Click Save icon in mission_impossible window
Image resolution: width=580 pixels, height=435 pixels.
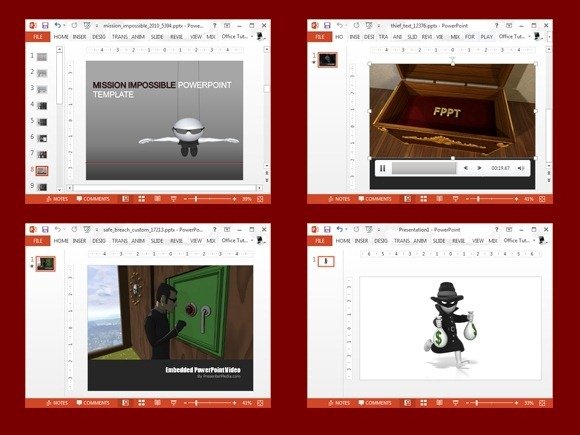(45, 26)
